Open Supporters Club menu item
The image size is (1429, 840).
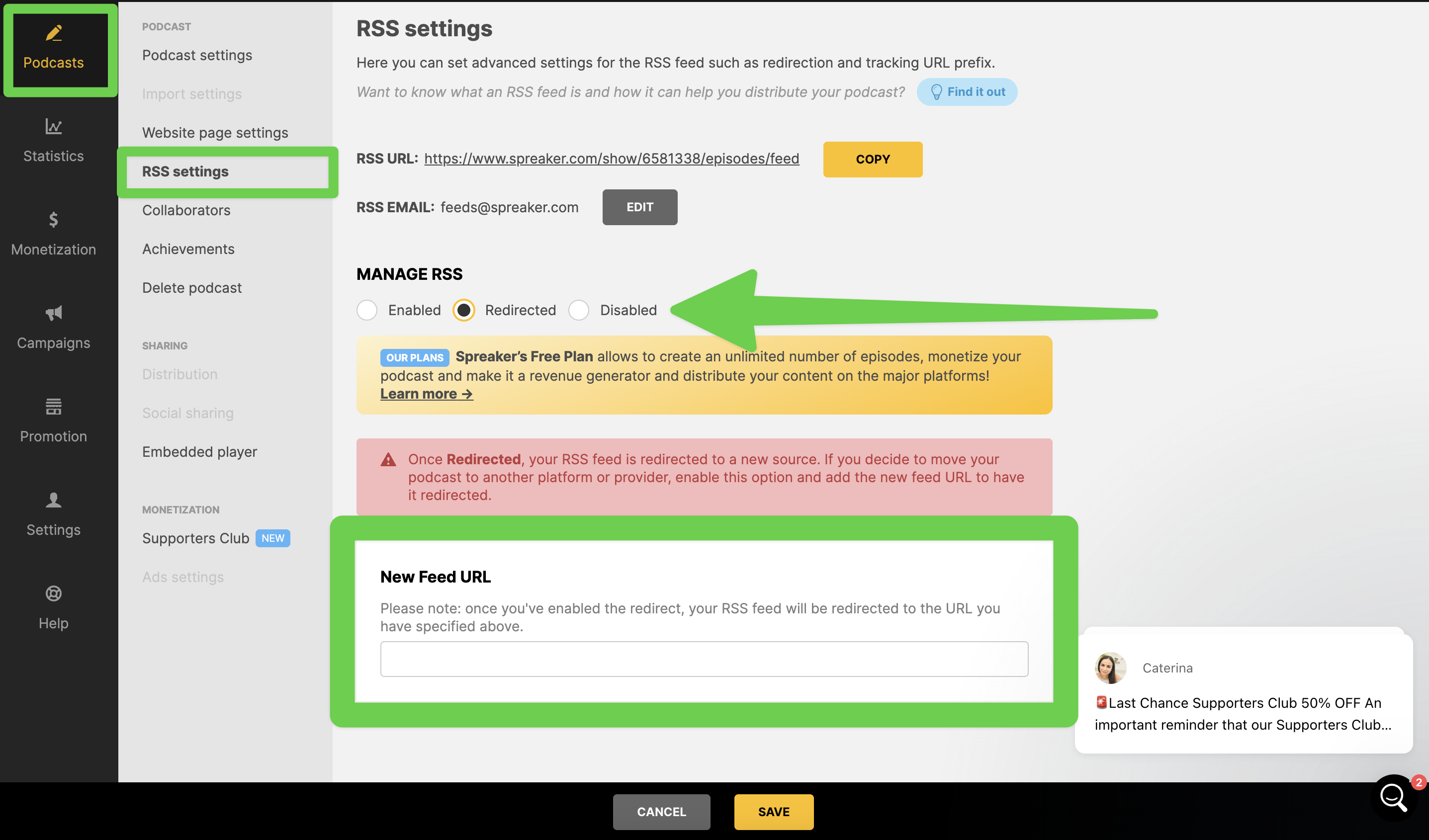[x=195, y=538]
